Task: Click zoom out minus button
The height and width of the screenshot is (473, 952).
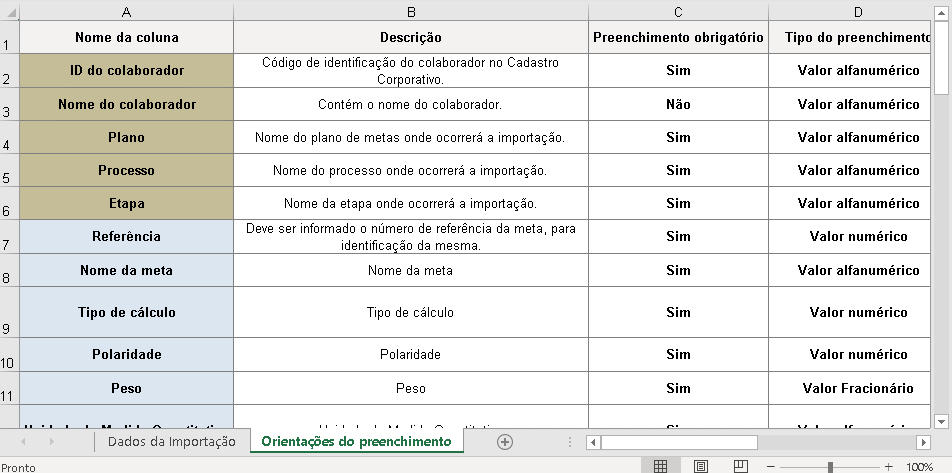Action: 771,467
